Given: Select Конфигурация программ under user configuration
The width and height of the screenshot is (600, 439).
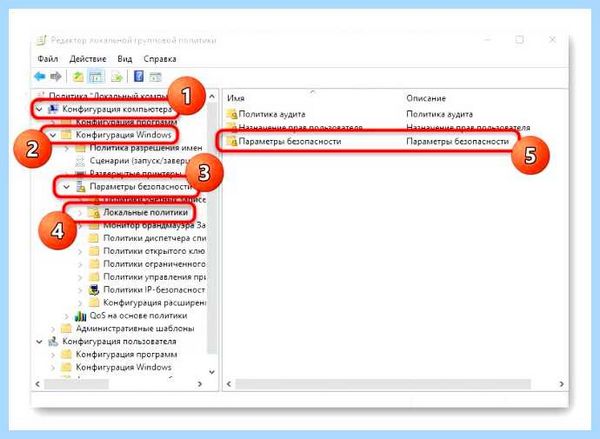Looking at the screenshot, I should click(x=126, y=354).
